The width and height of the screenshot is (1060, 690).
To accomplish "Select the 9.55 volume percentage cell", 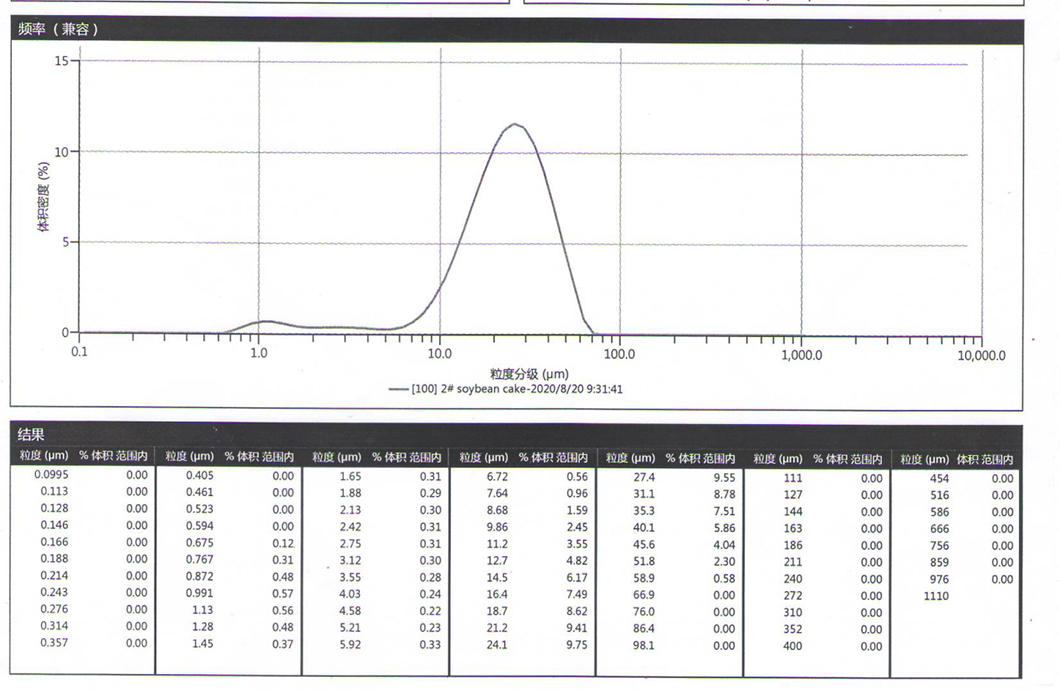I will pyautogui.click(x=722, y=478).
